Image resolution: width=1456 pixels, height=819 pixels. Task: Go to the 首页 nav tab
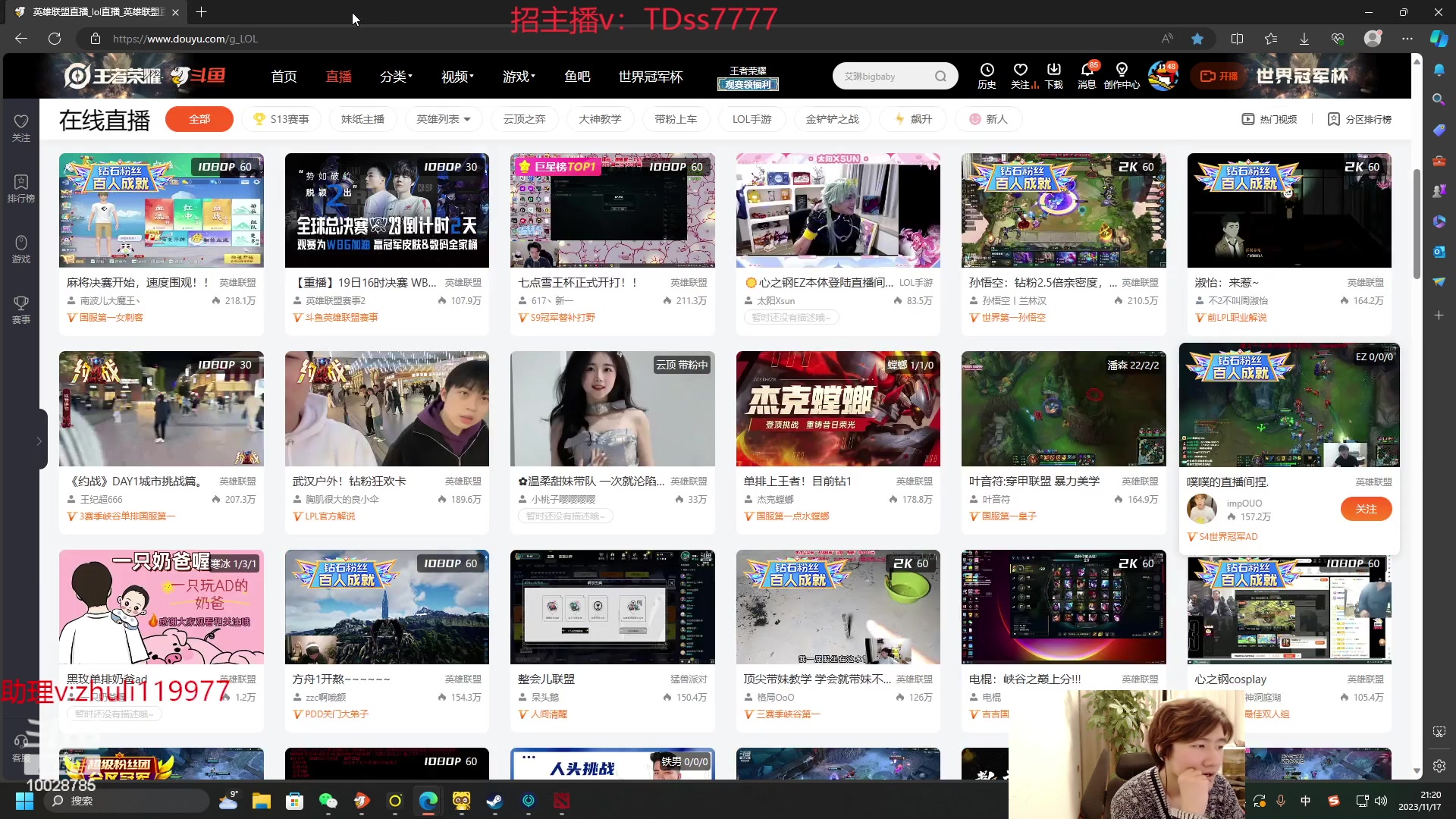[284, 77]
